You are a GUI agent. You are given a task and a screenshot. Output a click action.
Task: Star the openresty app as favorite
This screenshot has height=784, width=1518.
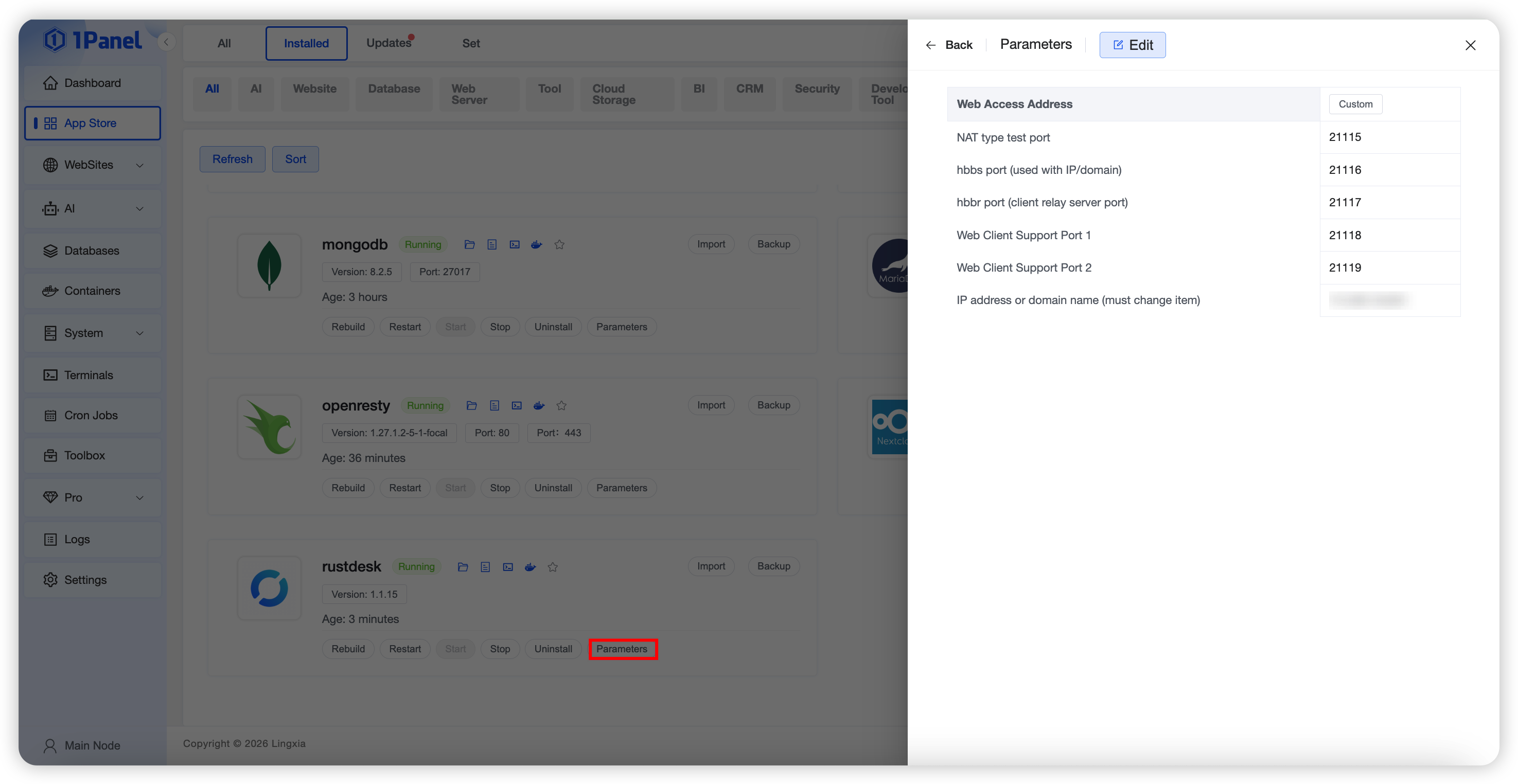pyautogui.click(x=561, y=405)
